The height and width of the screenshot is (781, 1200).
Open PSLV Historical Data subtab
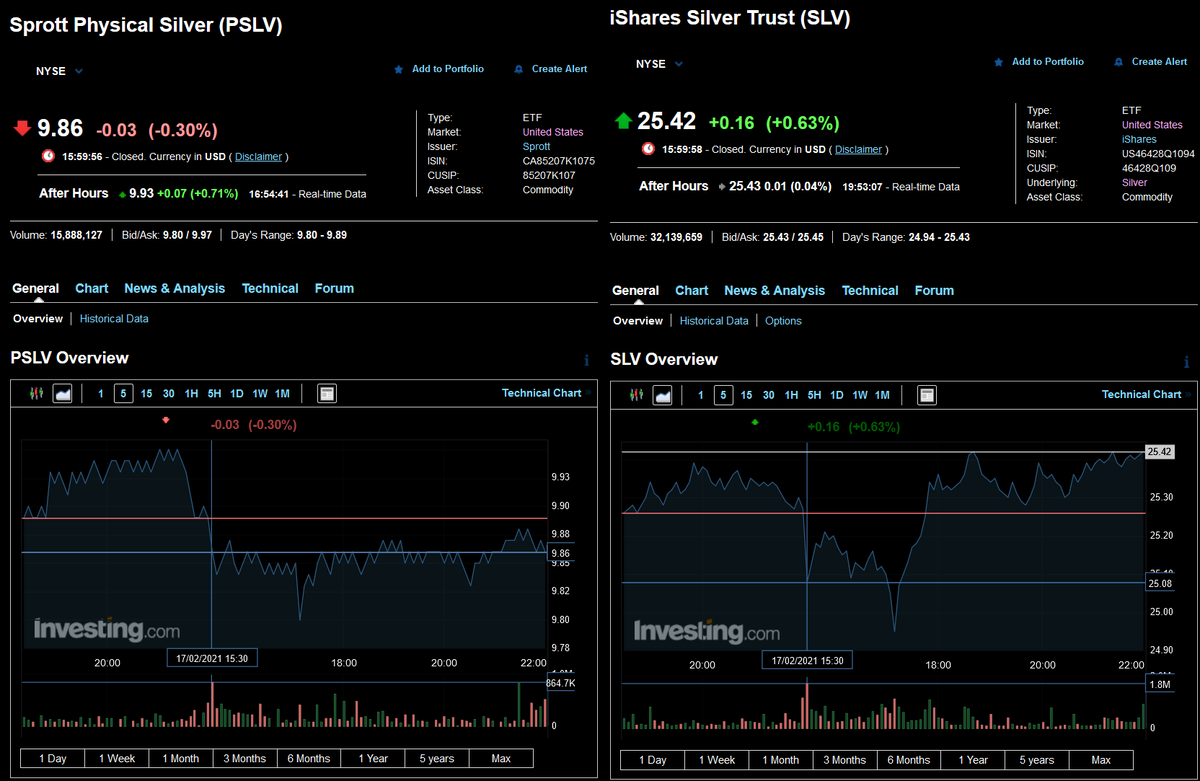click(x=114, y=319)
